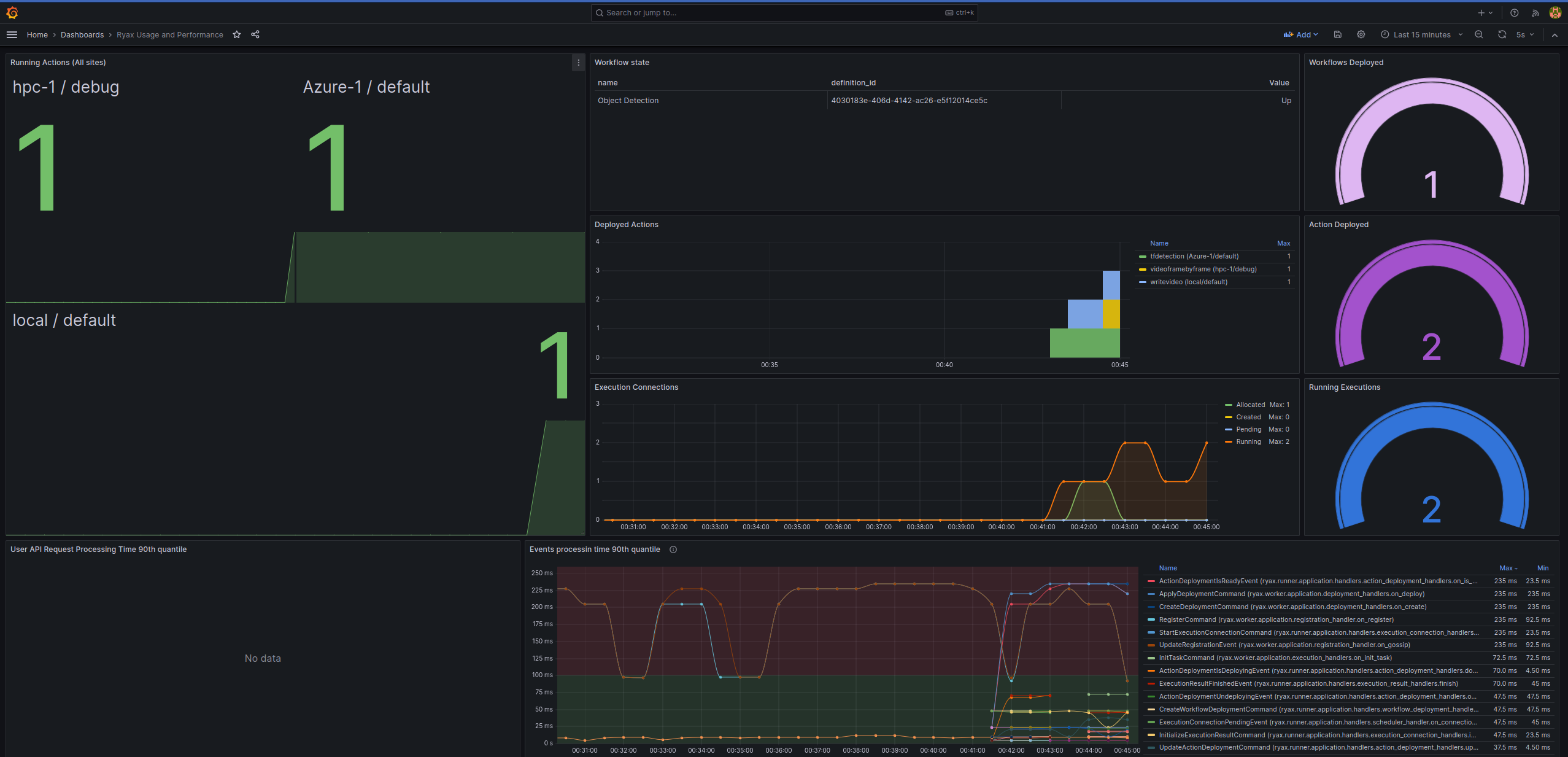Go to Dashboards in the breadcrumb
Image resolution: width=1568 pixels, height=757 pixels.
pyautogui.click(x=82, y=35)
